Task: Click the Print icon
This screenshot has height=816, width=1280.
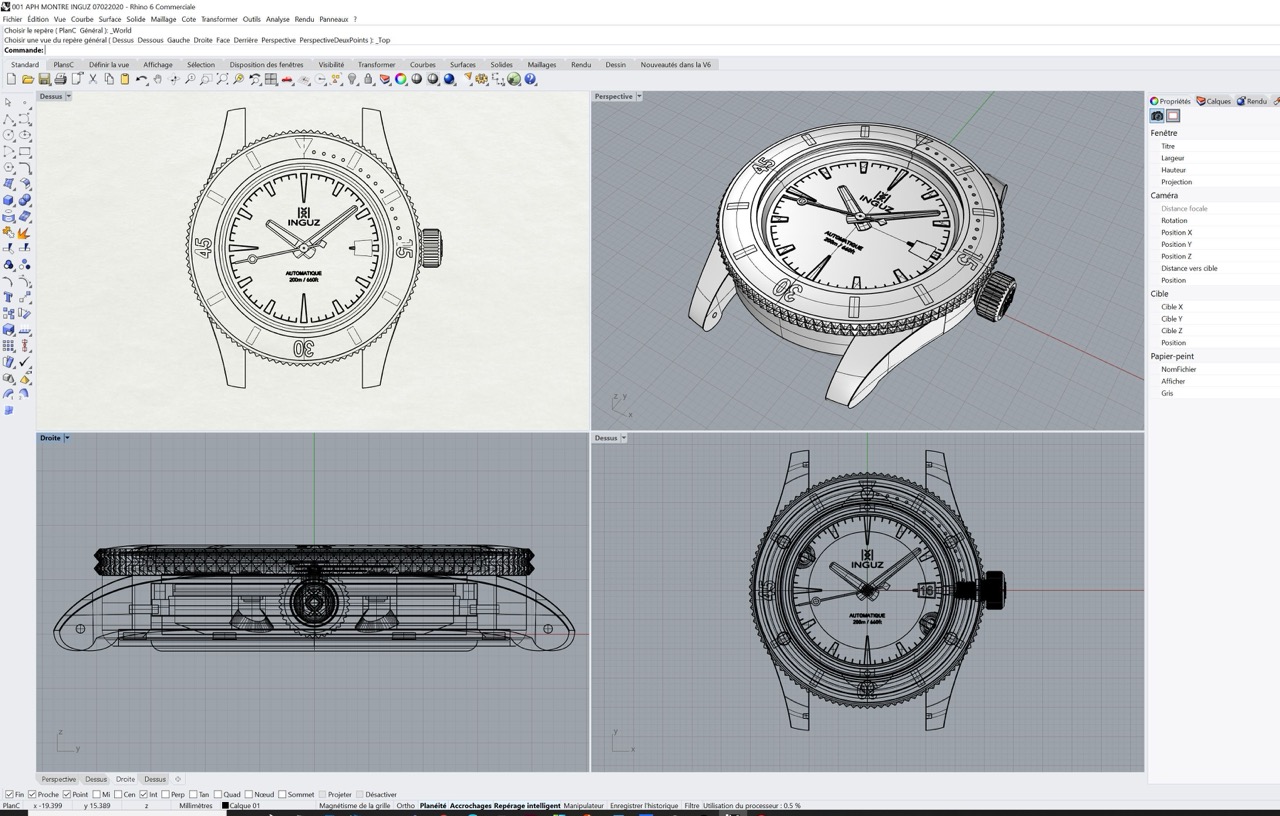Action: click(x=60, y=79)
